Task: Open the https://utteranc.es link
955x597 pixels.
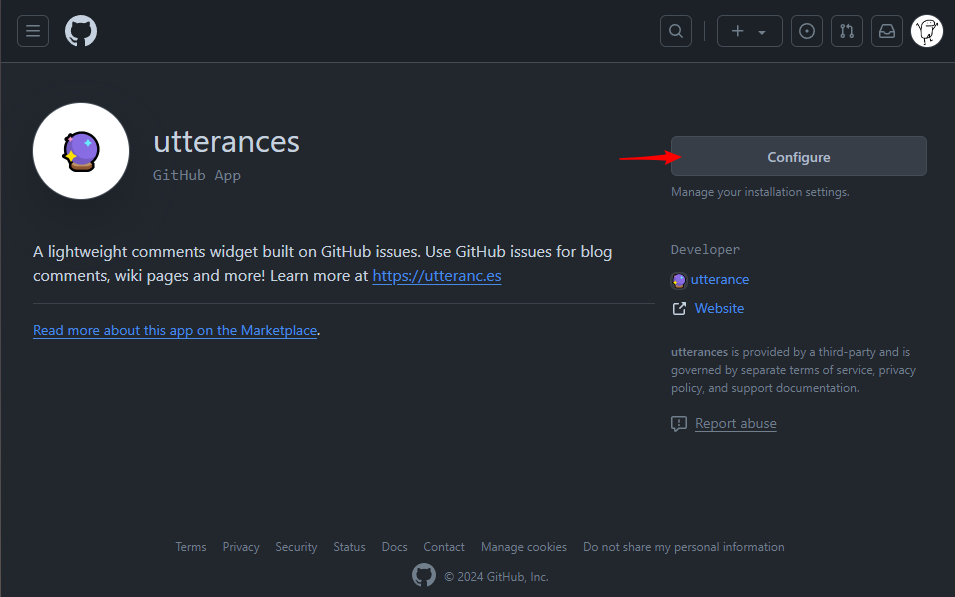Action: [437, 276]
